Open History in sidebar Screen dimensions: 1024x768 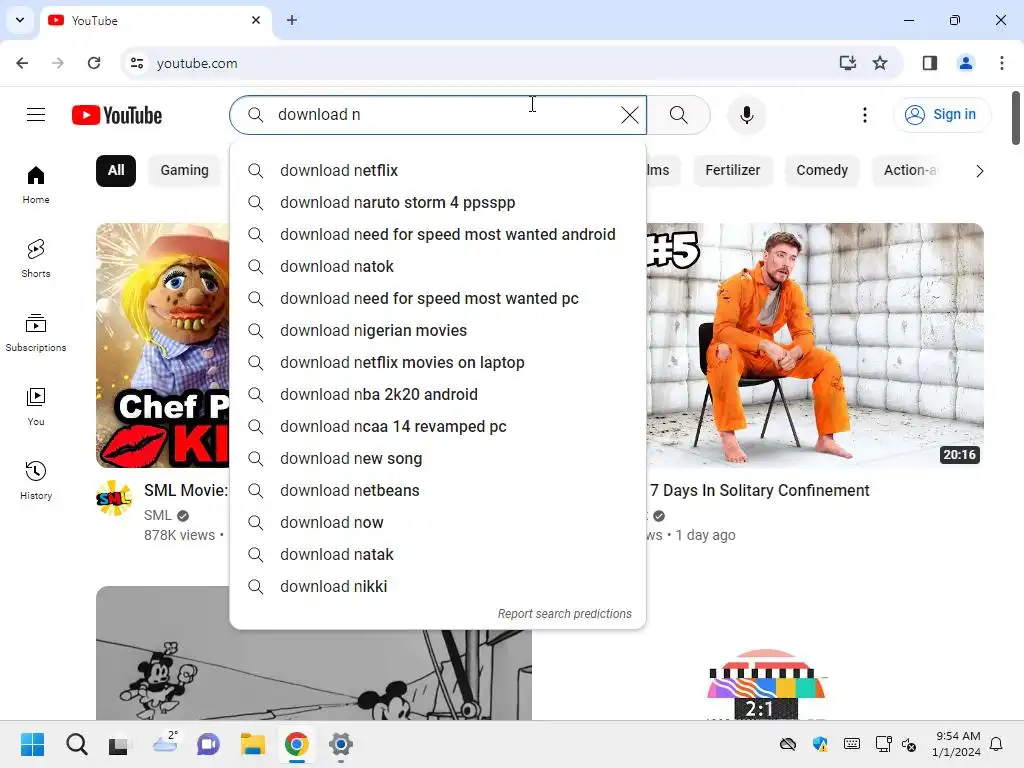36,481
